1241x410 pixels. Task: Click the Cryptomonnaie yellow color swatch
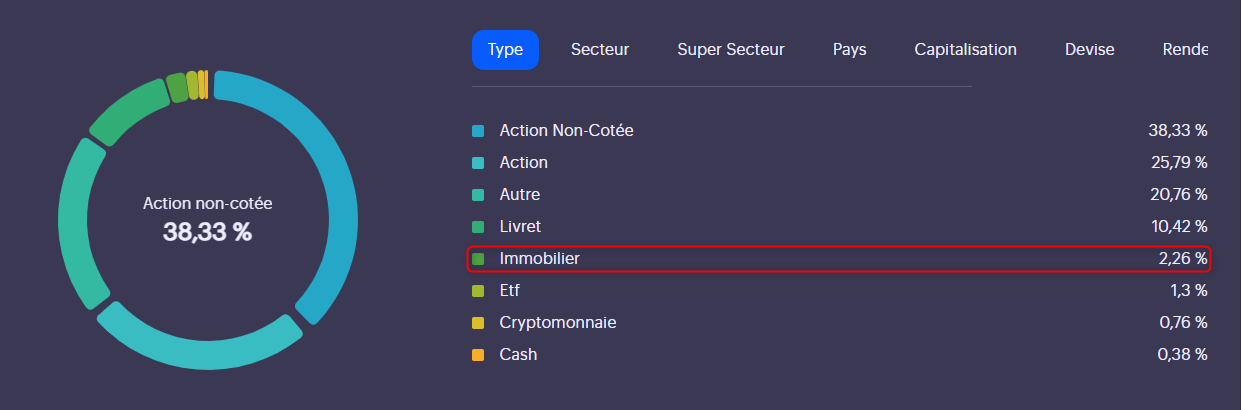[x=478, y=323]
